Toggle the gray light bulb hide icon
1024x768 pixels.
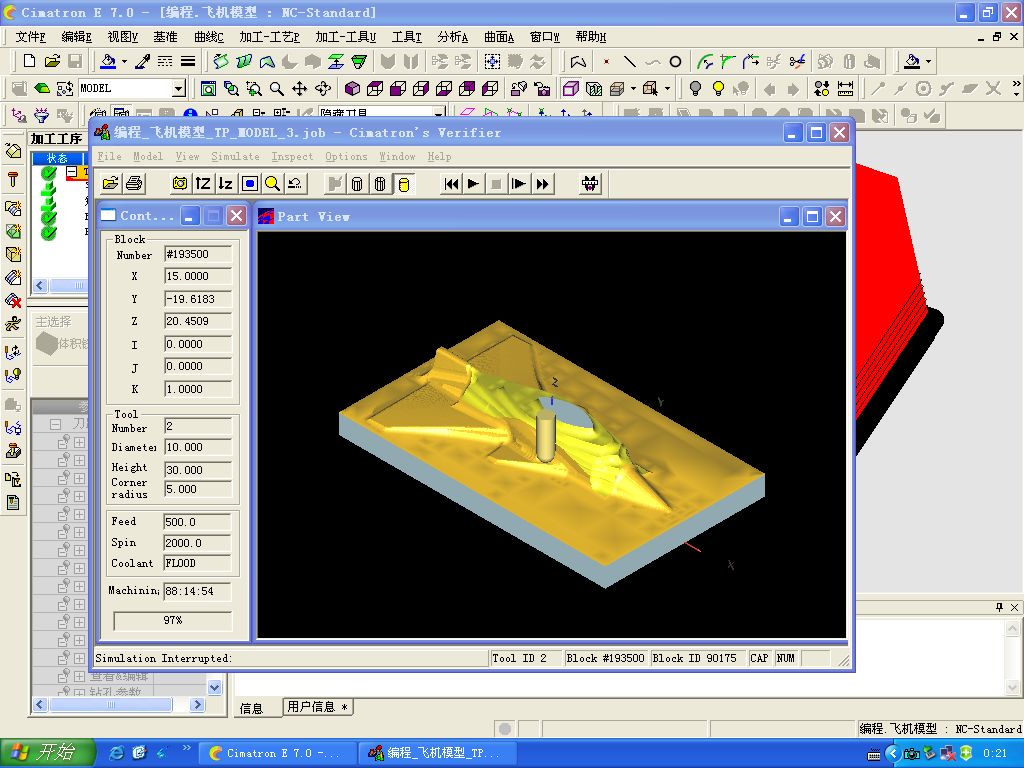696,88
